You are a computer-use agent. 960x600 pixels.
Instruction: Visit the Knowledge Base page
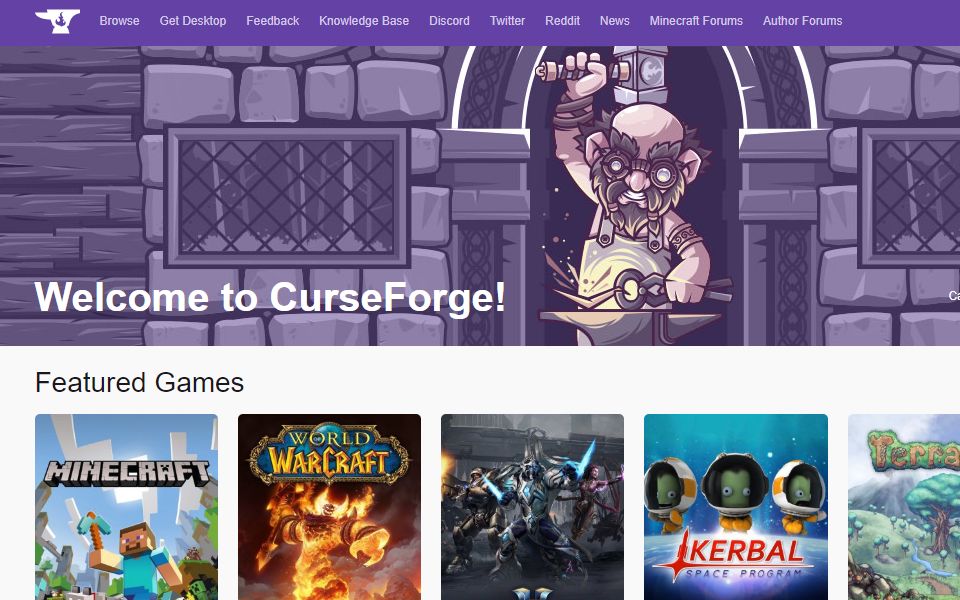pyautogui.click(x=364, y=21)
